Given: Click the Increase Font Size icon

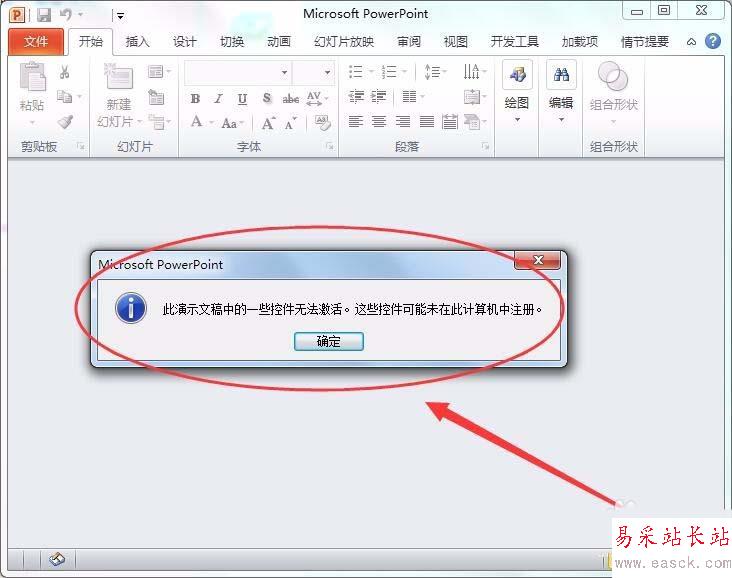Looking at the screenshot, I should pos(268,123).
